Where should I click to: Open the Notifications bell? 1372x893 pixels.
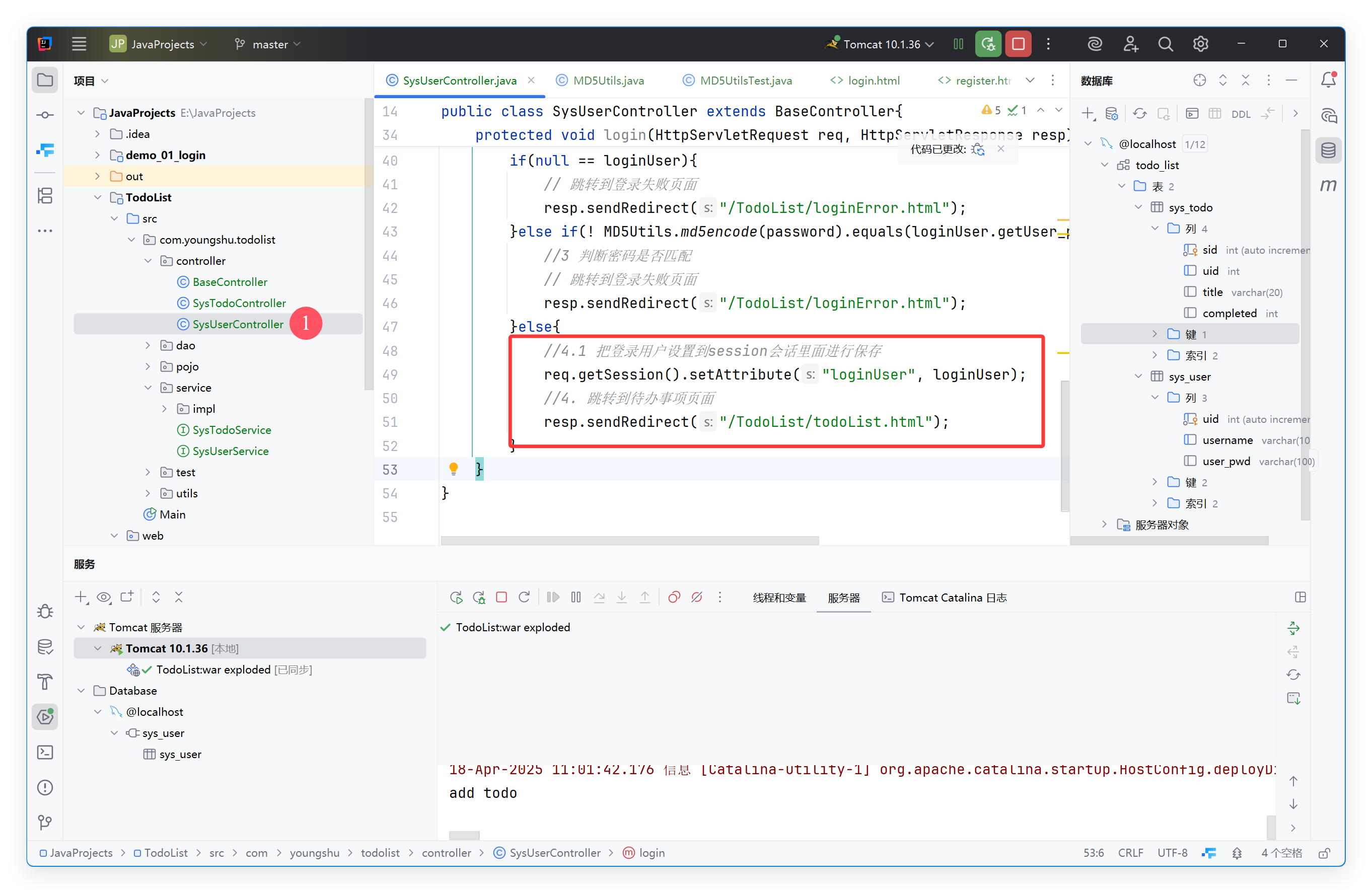(x=1328, y=80)
